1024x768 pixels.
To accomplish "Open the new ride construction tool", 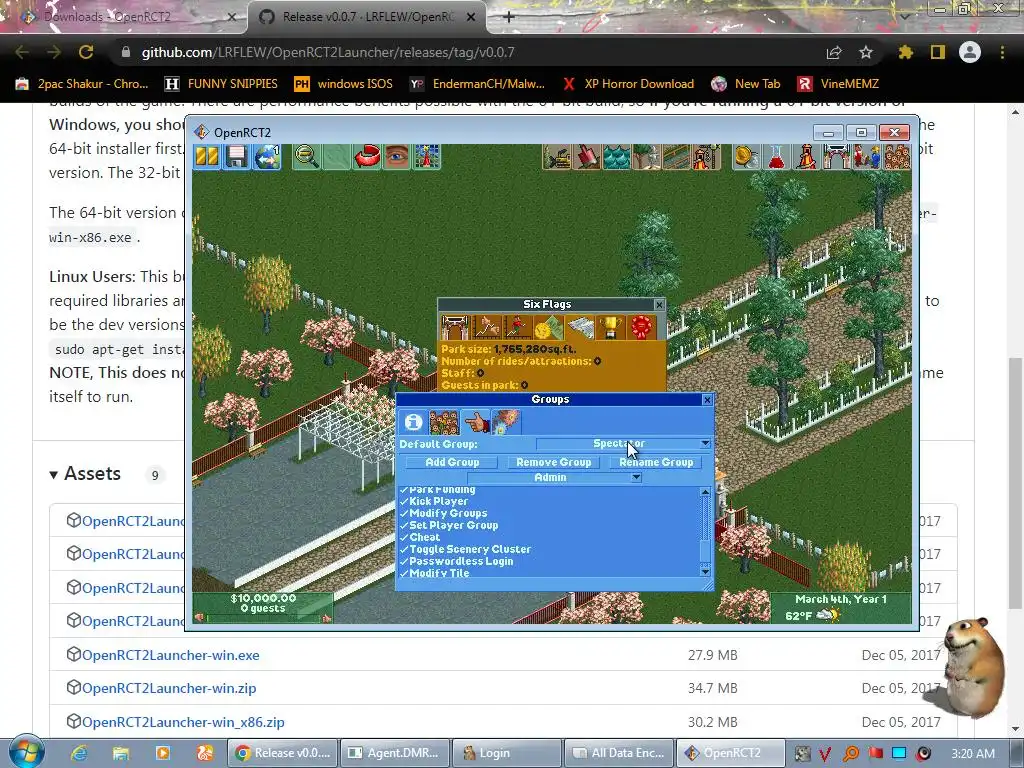I will [x=706, y=157].
